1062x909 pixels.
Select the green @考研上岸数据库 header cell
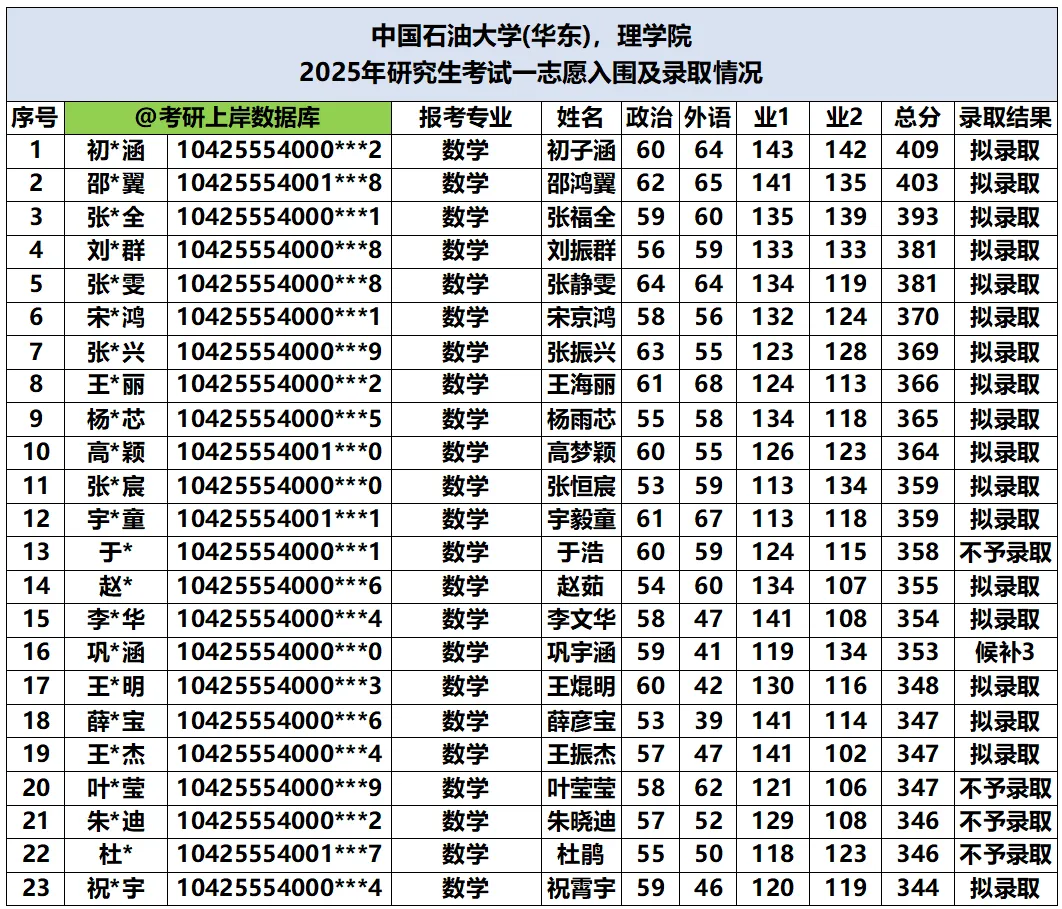tap(228, 118)
